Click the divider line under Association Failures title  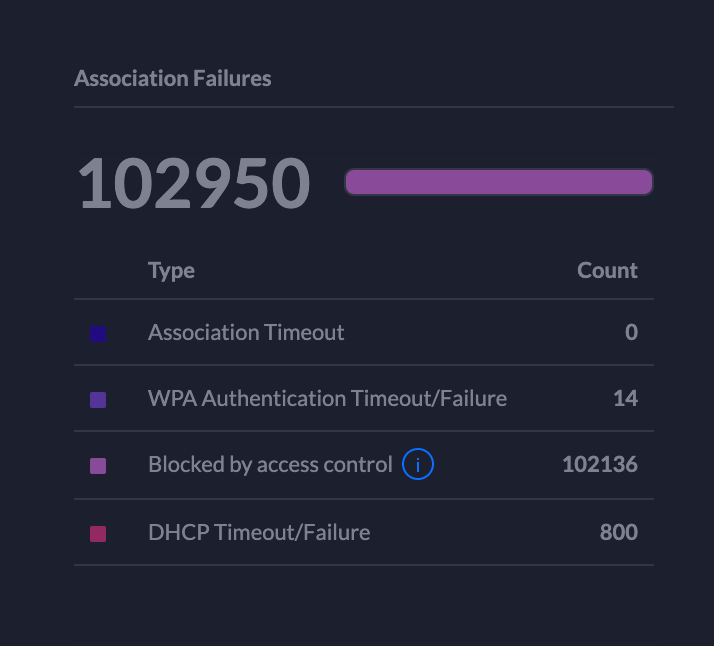[373, 107]
